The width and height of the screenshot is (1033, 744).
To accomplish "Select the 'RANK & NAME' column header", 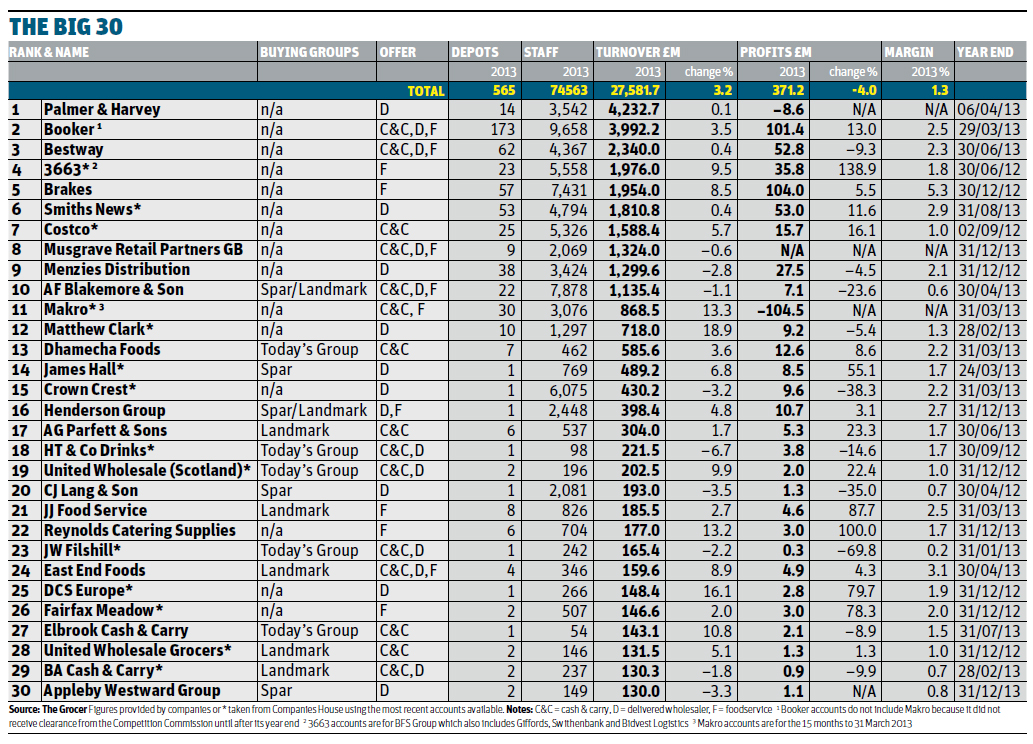I will pos(50,52).
